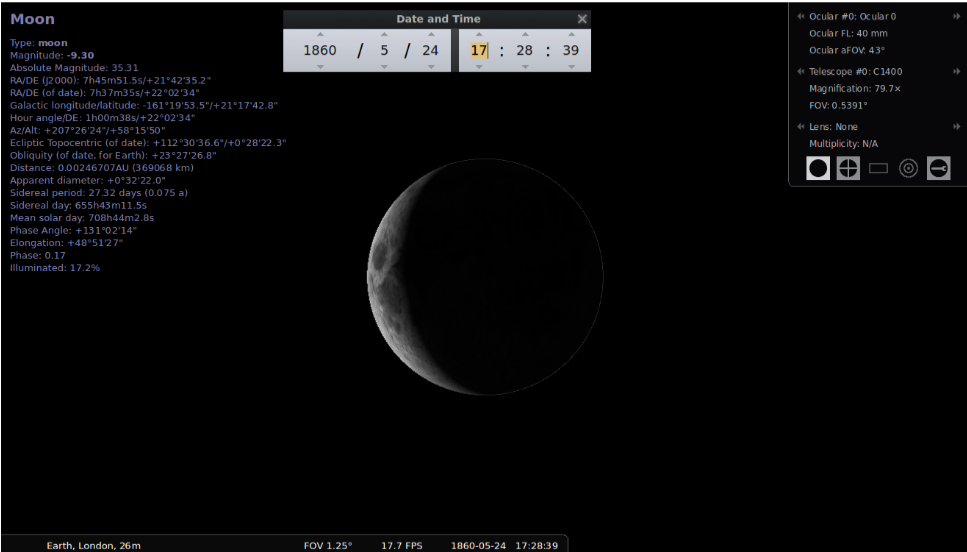
Task: Select previous lens arrow
Action: pos(801,127)
